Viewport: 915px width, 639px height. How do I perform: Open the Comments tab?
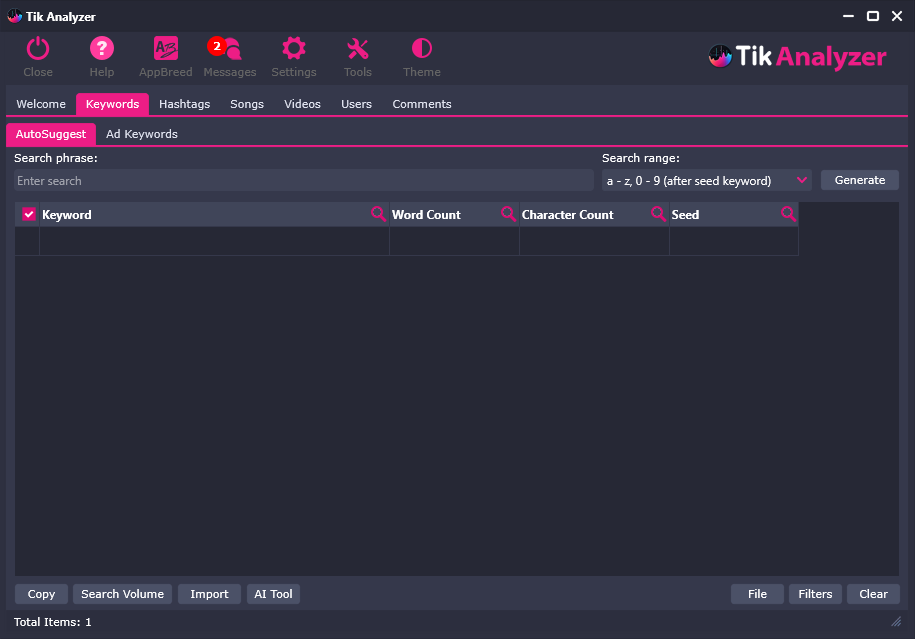click(x=422, y=104)
